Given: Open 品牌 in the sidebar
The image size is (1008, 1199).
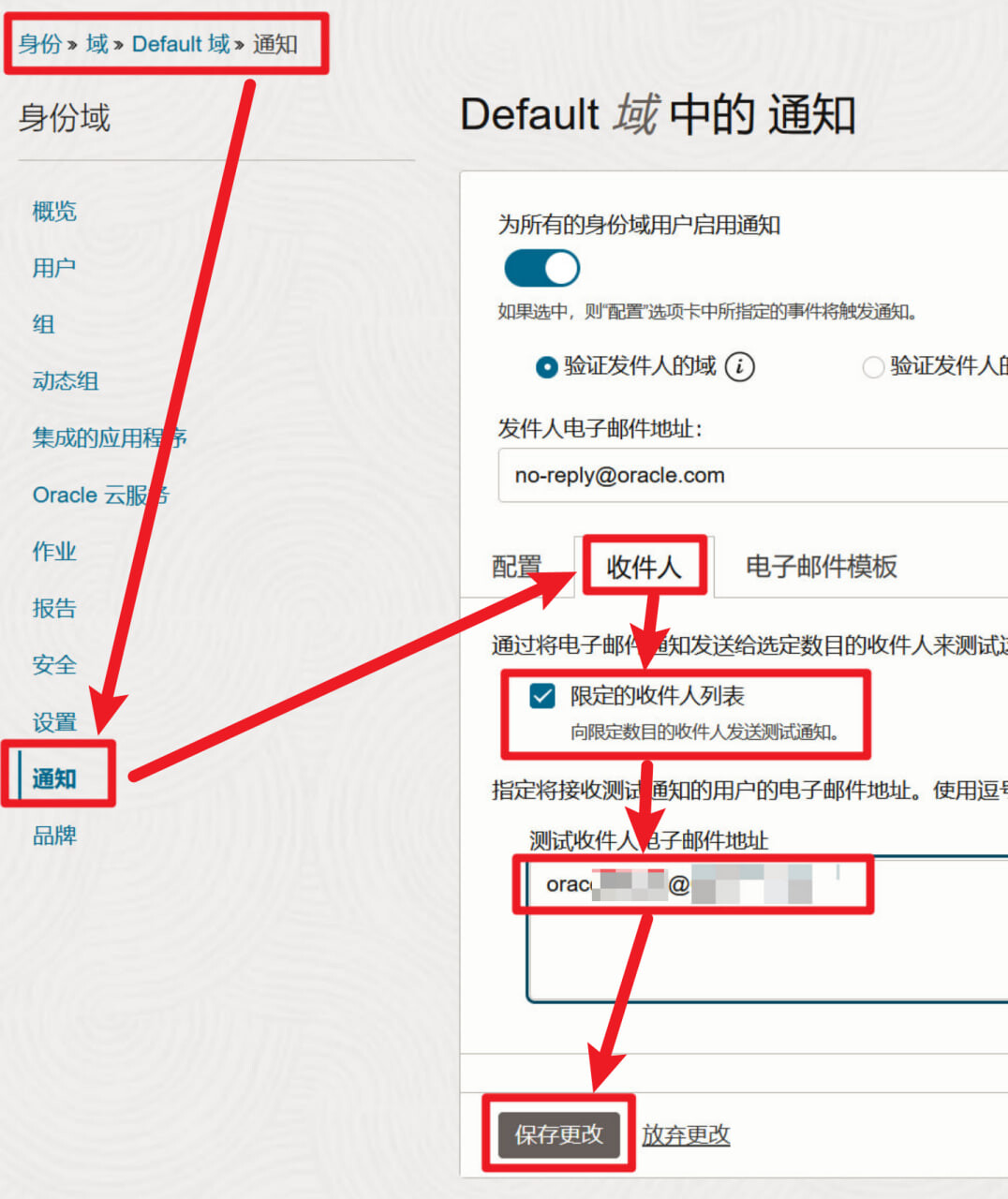Looking at the screenshot, I should click(x=54, y=836).
